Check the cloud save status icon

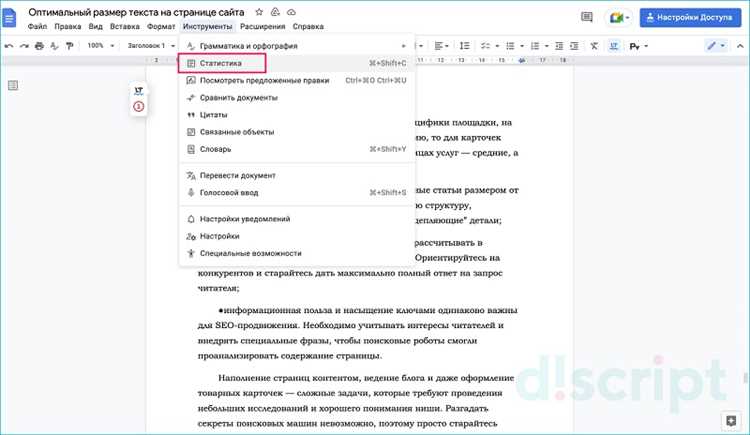291,12
